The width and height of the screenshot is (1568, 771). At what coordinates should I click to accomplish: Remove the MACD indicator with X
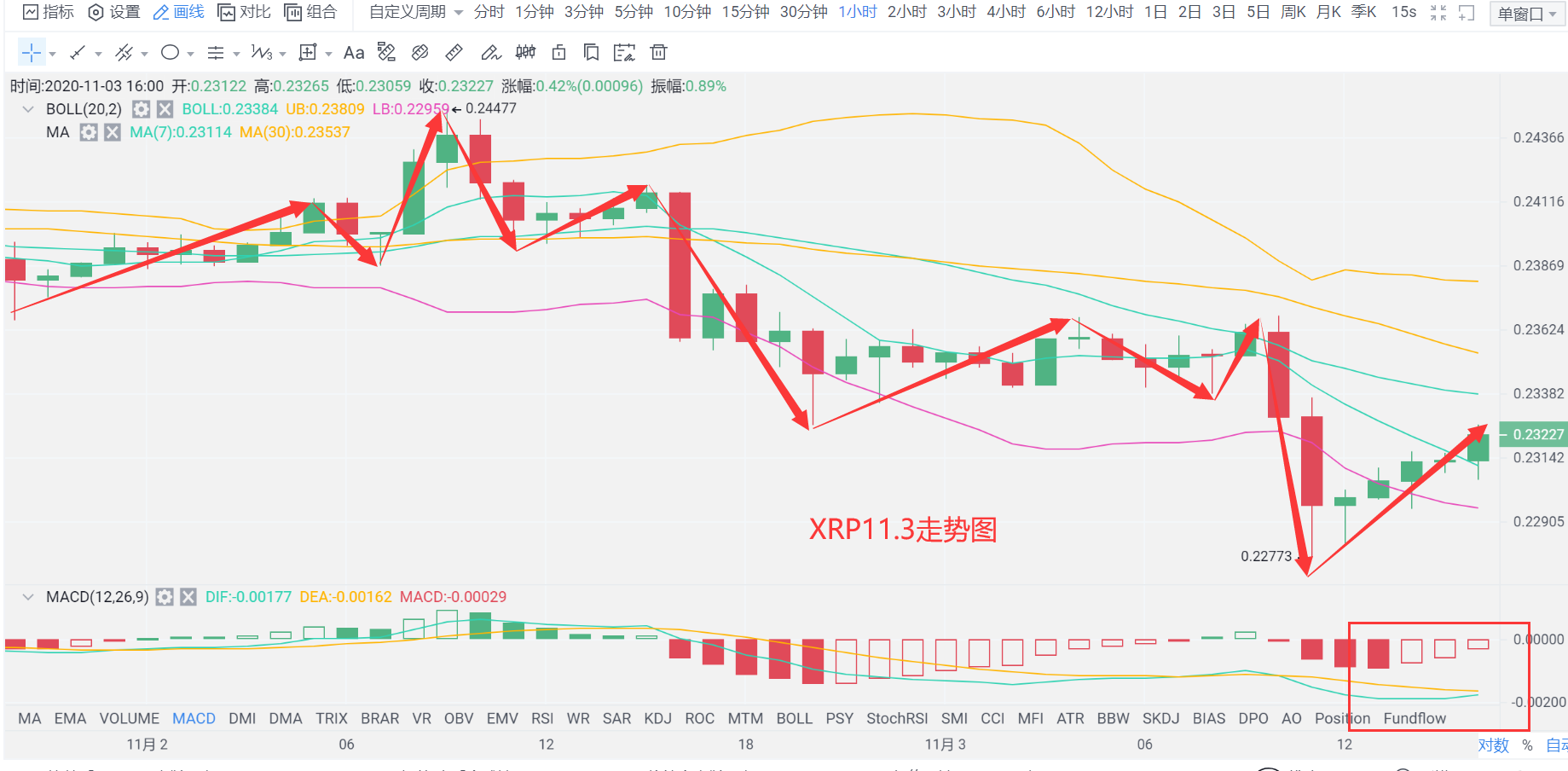(188, 597)
